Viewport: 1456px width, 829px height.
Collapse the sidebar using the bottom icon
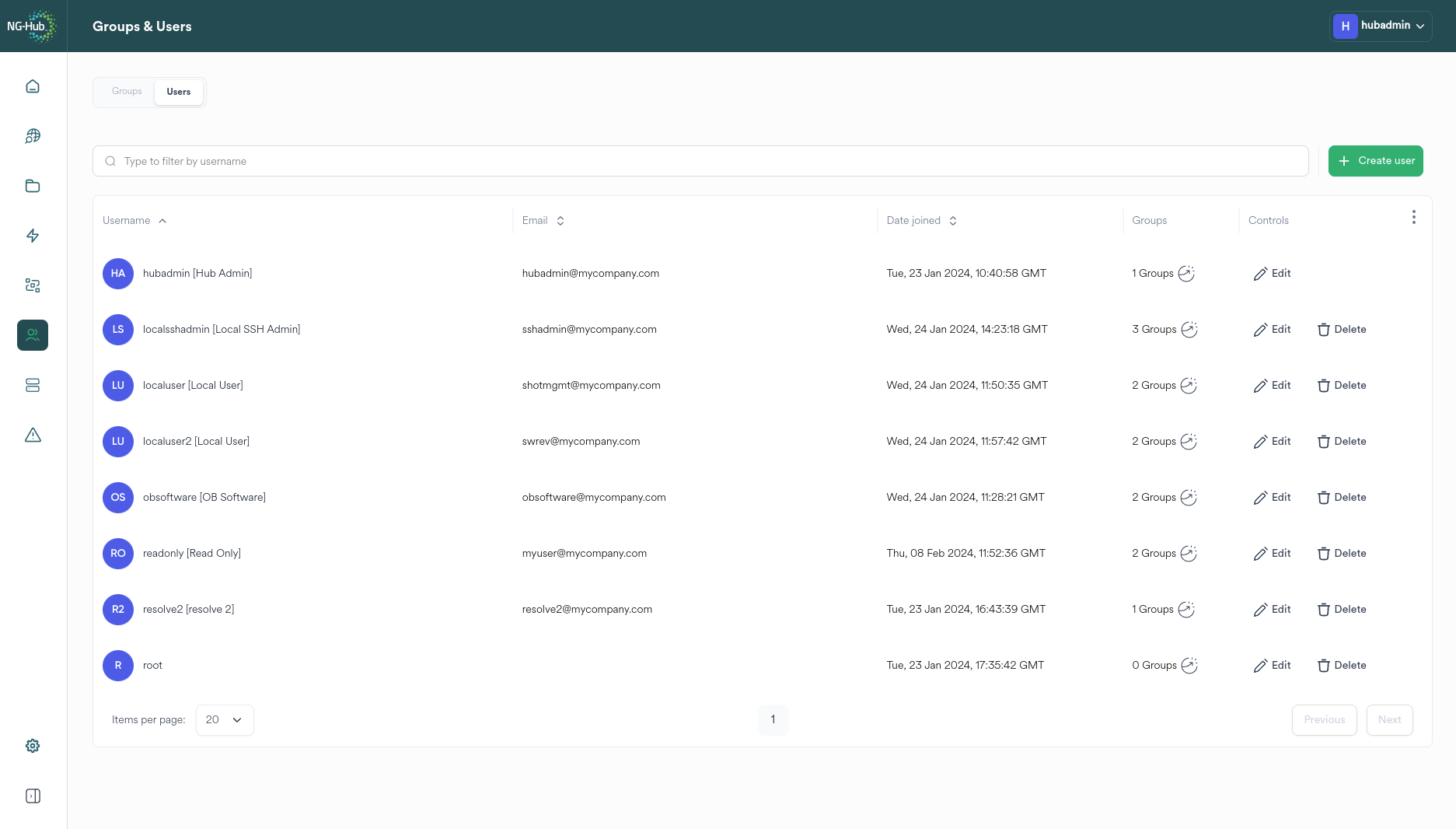pos(33,796)
